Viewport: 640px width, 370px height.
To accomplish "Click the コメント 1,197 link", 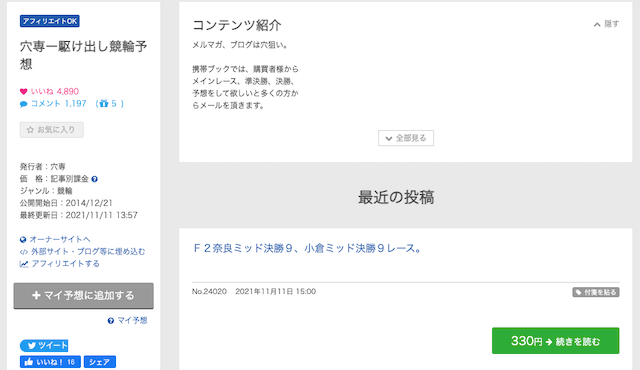I will point(58,104).
